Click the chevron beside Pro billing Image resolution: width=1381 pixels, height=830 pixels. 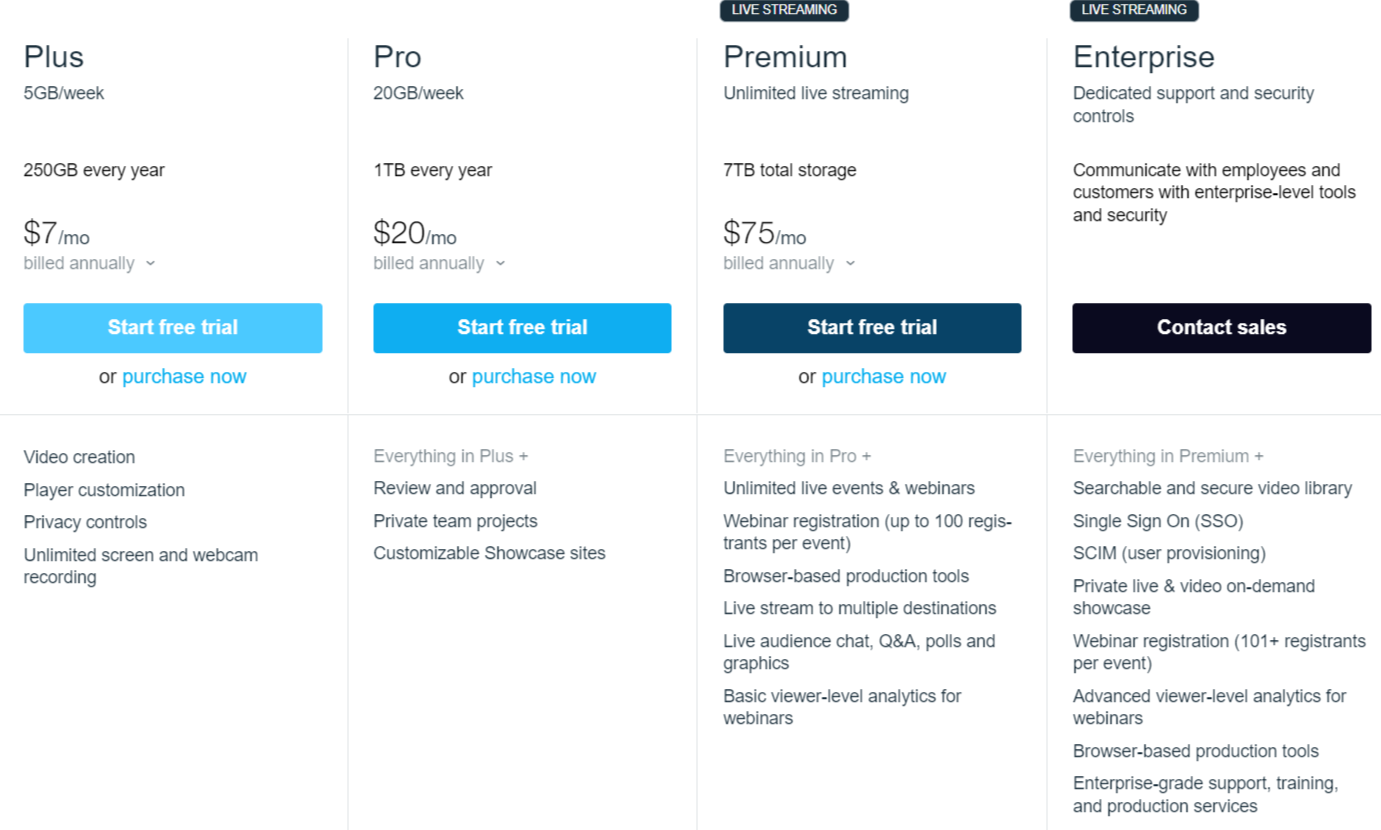tap(500, 264)
